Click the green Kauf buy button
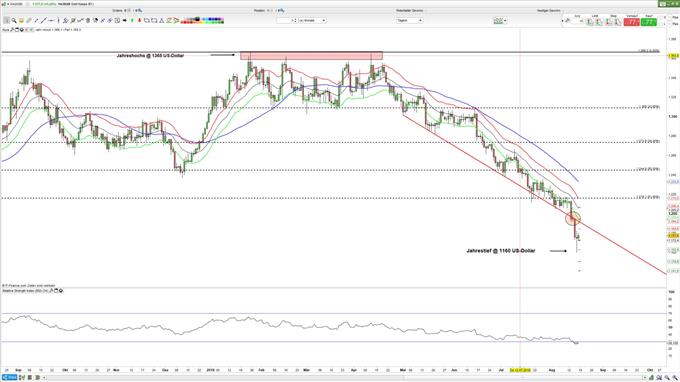This screenshot has height=382, width=680. coord(648,22)
